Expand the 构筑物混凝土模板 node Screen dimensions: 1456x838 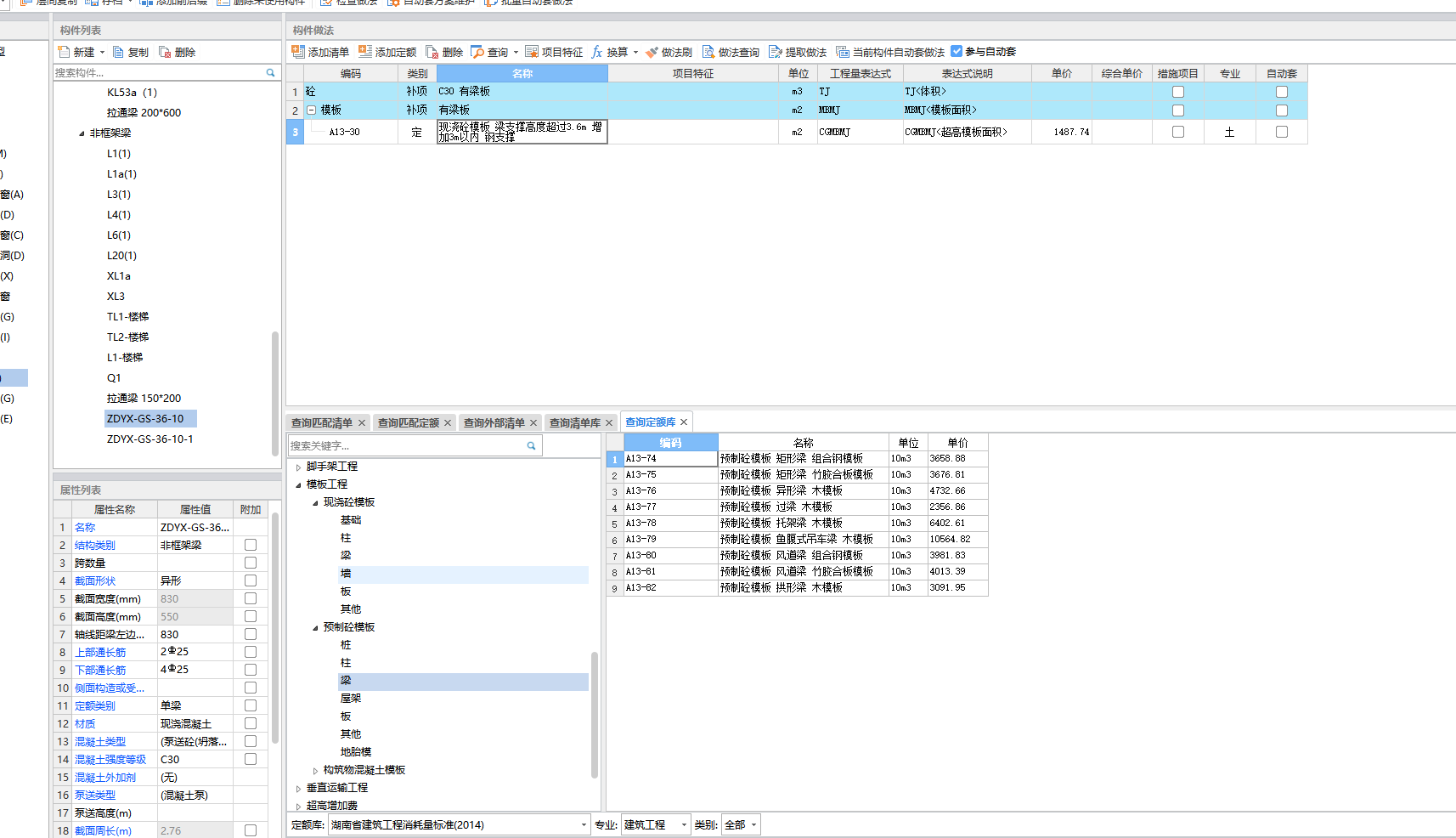[315, 770]
